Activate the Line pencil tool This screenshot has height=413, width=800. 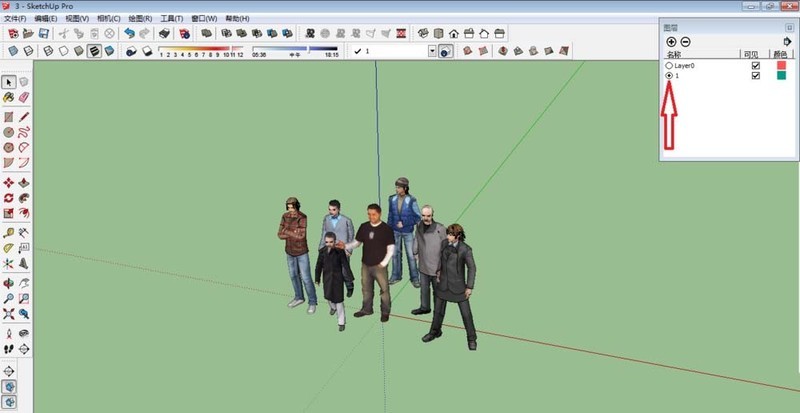tap(24, 116)
